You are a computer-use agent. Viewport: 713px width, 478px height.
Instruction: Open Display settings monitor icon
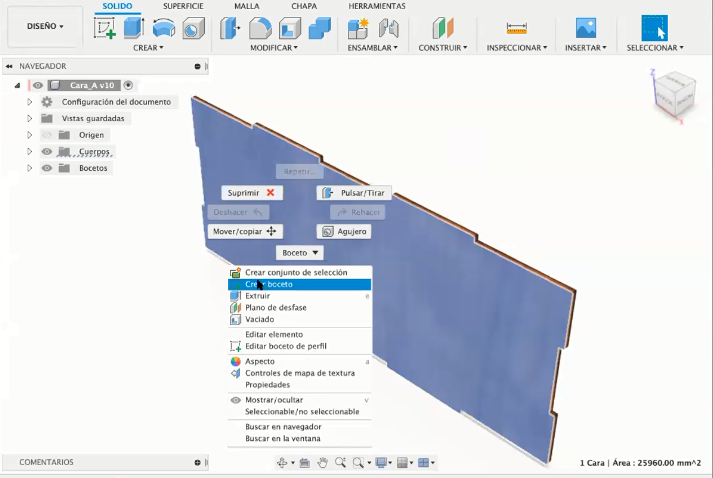(381, 463)
